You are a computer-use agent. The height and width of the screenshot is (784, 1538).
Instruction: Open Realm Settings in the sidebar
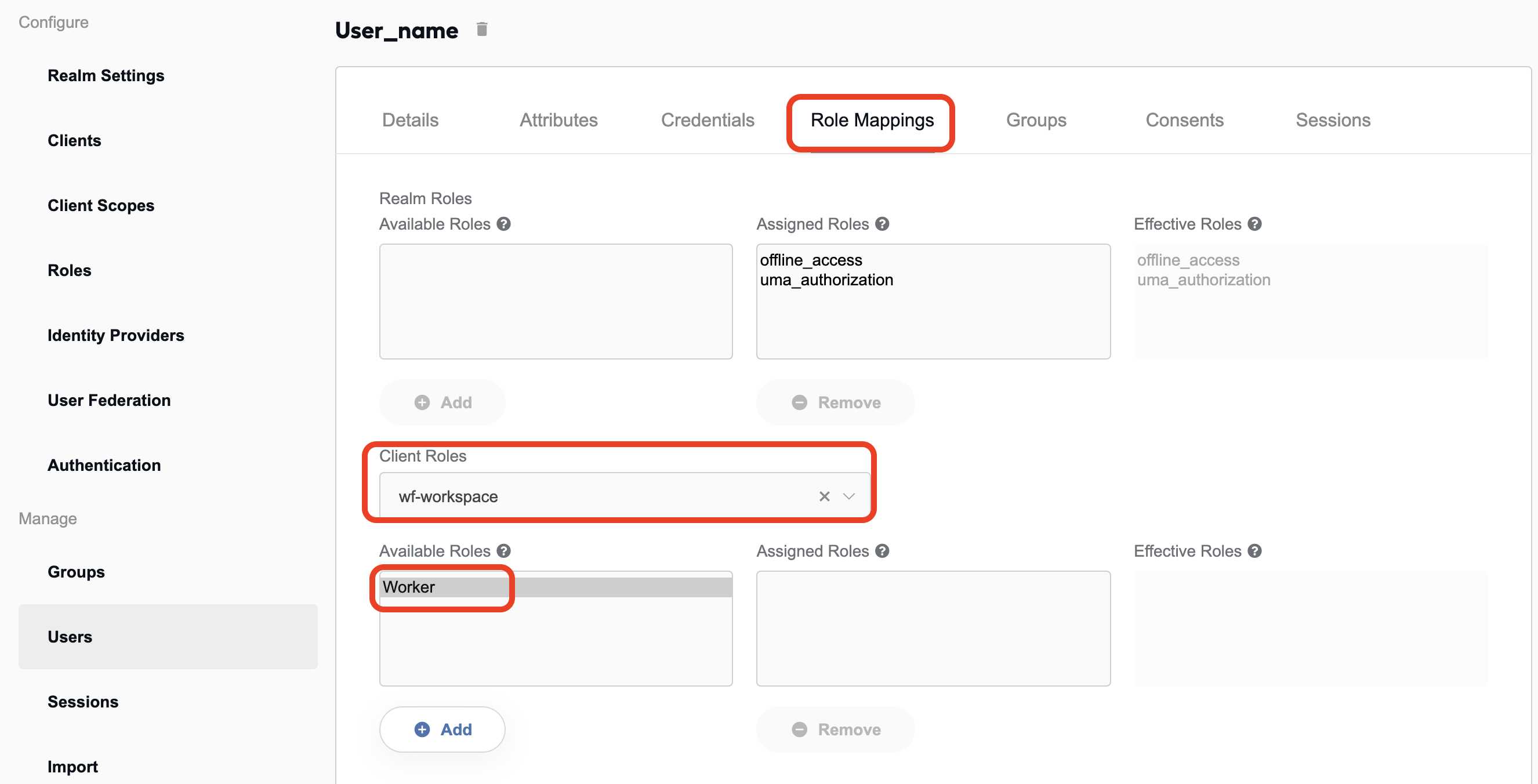[x=106, y=75]
